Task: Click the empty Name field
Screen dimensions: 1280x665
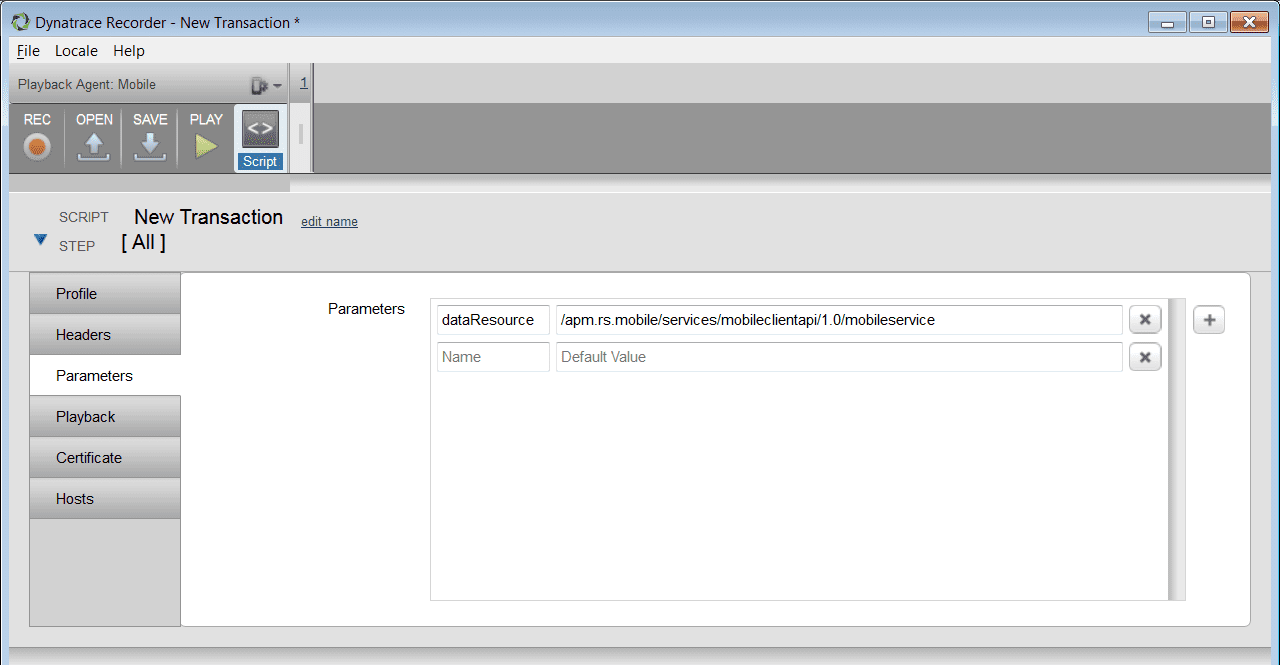Action: tap(493, 357)
